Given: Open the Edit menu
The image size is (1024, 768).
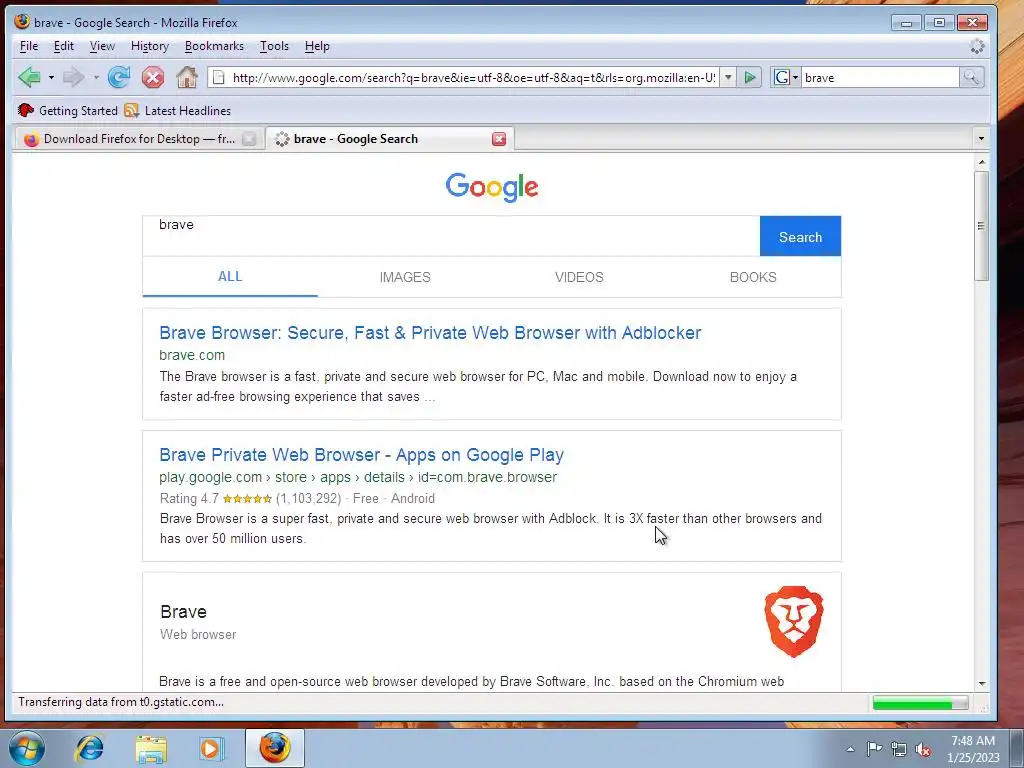Looking at the screenshot, I should tap(63, 46).
